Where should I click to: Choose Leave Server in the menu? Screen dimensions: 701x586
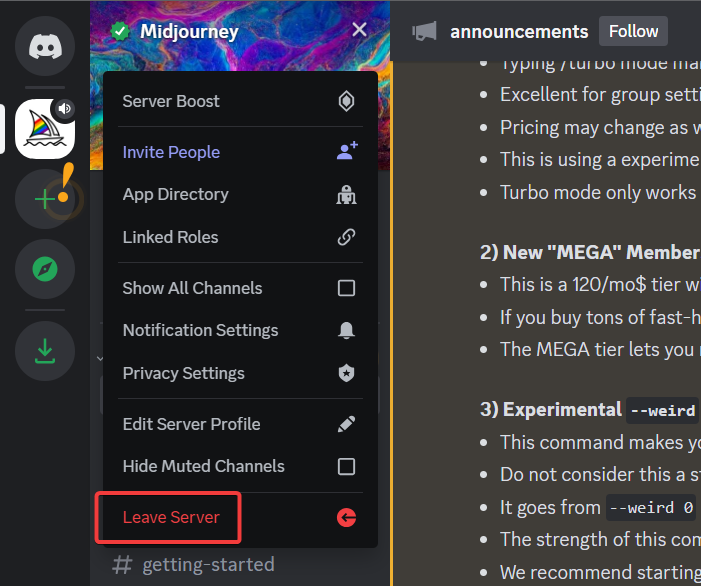pos(171,517)
